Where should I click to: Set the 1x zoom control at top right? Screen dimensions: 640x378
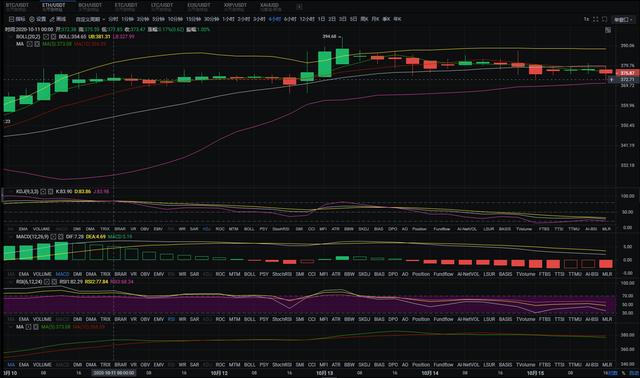586,19
